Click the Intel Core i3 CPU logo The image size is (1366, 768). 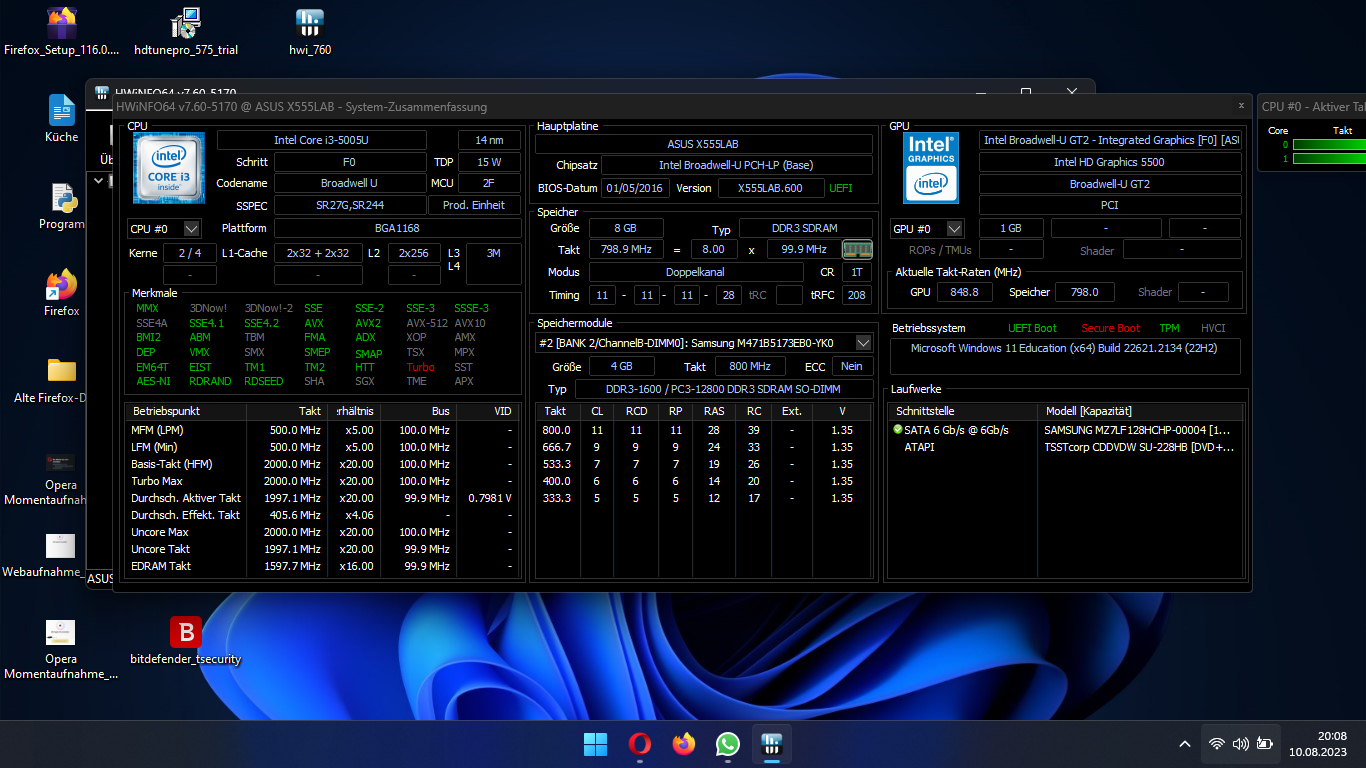click(169, 168)
